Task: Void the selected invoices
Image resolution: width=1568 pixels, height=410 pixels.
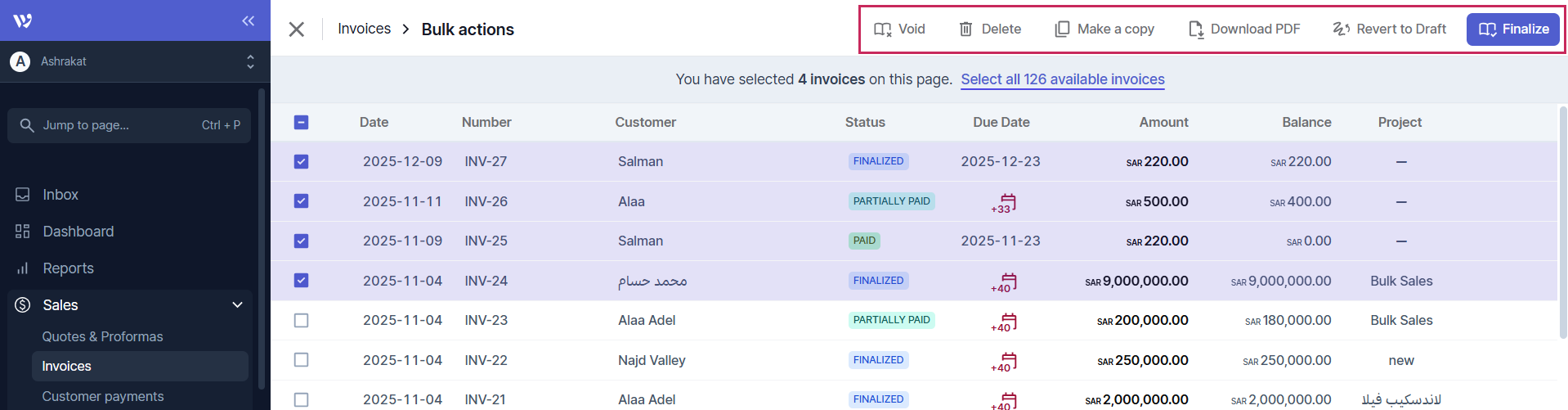Action: tap(899, 29)
